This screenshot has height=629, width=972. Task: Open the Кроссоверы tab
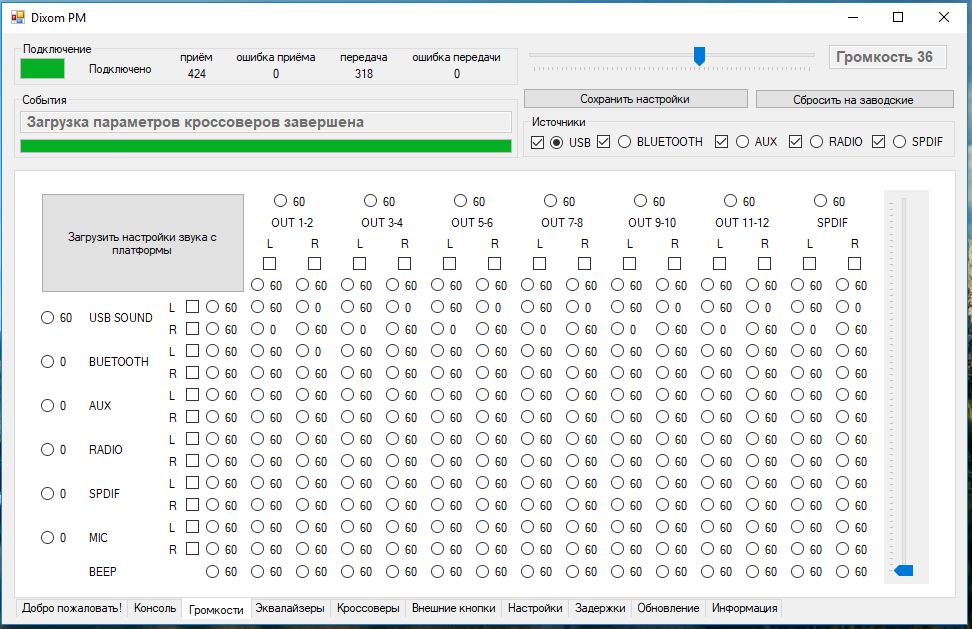[x=368, y=608]
